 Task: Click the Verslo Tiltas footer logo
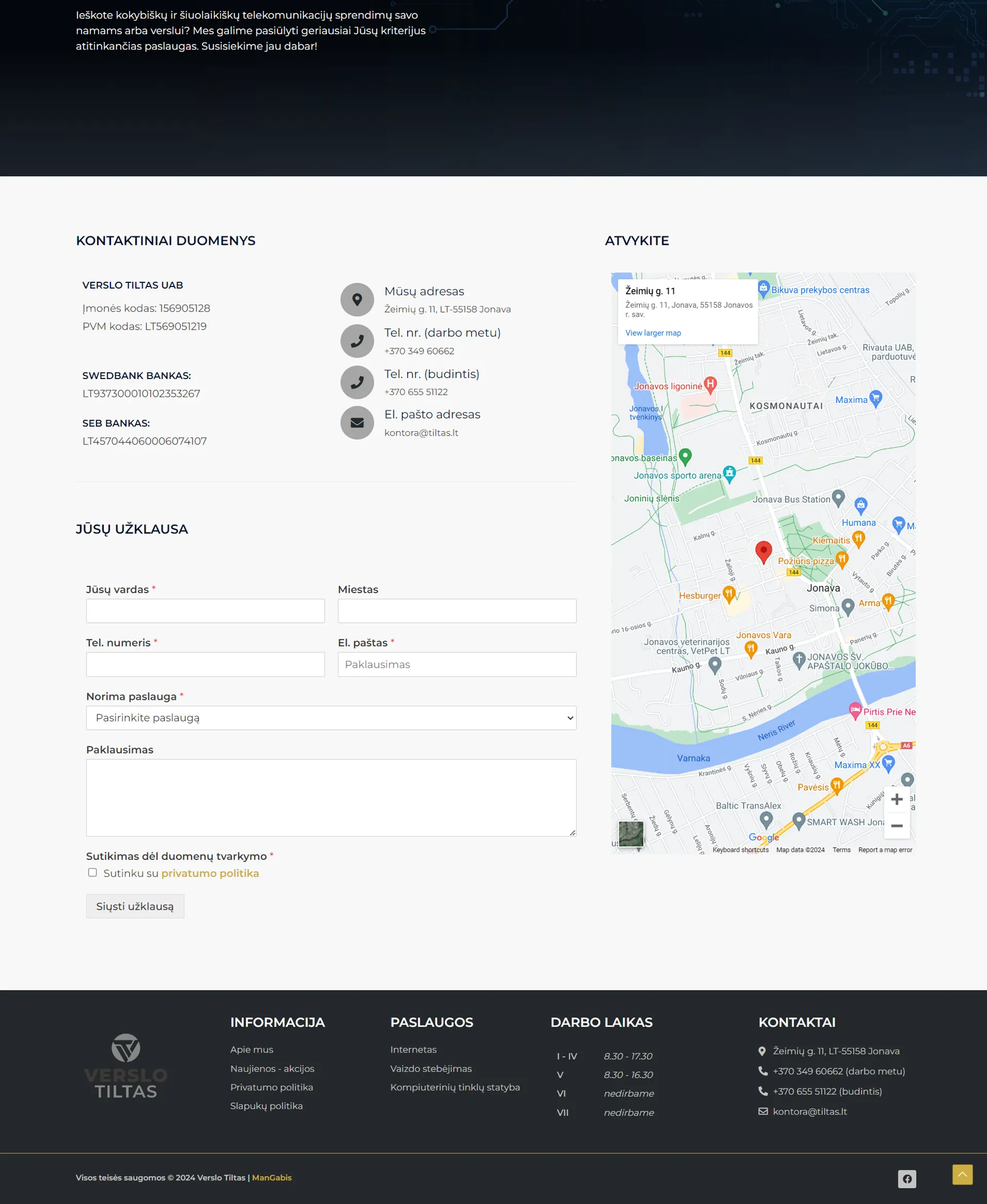coord(125,1066)
